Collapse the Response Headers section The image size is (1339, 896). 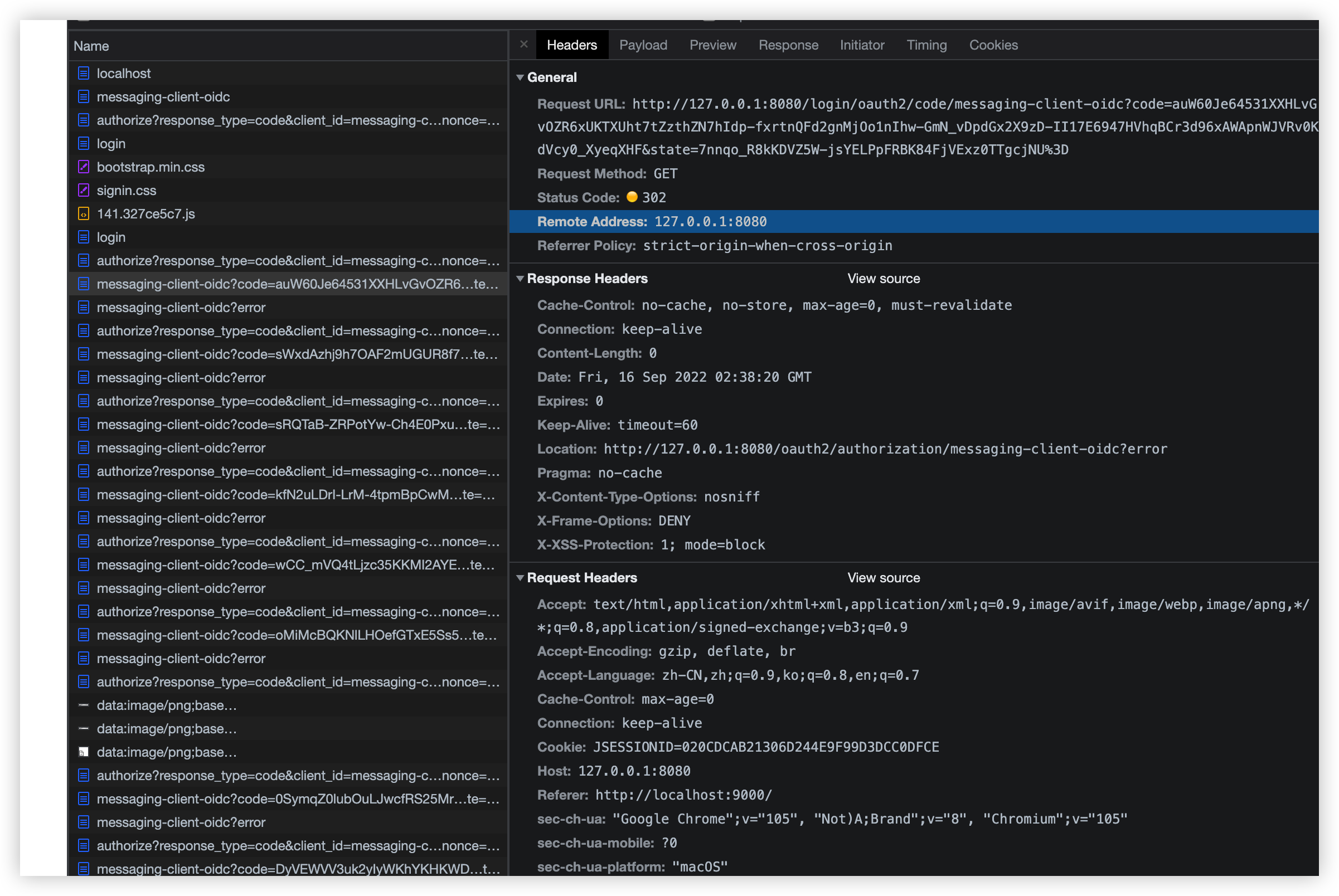tap(520, 279)
